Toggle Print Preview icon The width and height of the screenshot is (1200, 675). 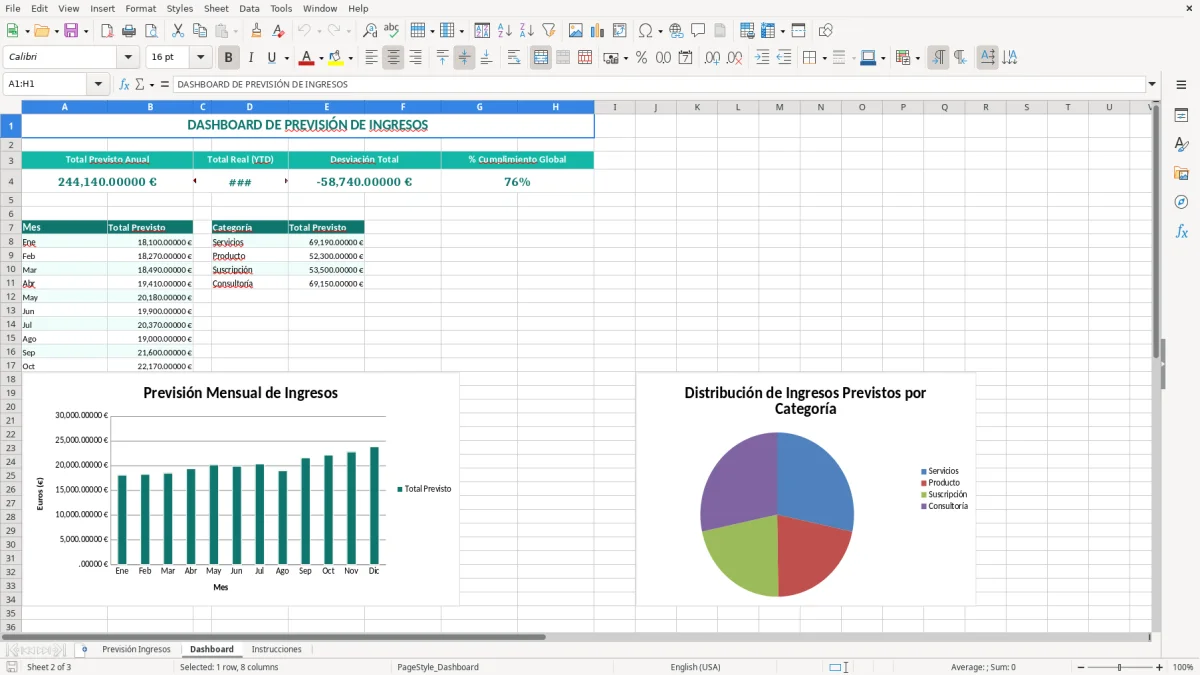[149, 31]
